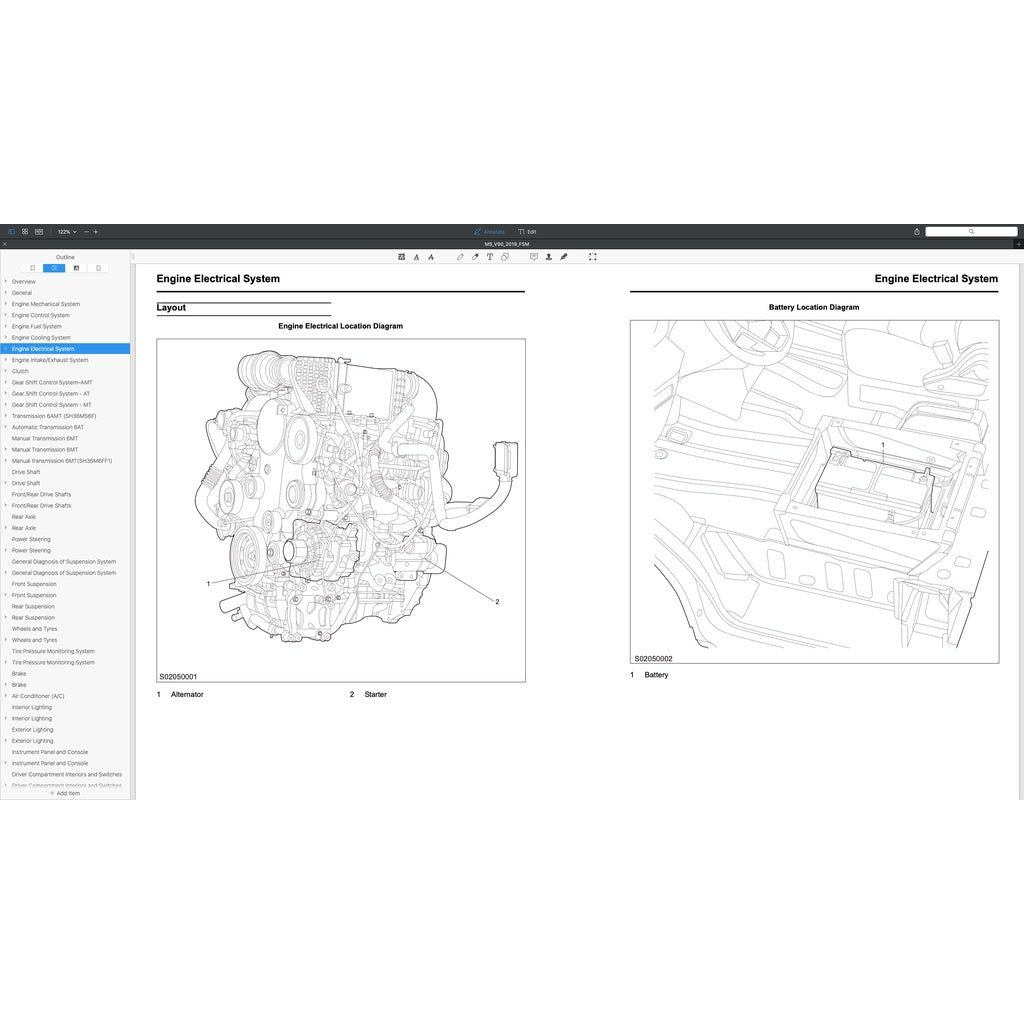Switch to the Annotate tab
Image resolution: width=1024 pixels, height=1024 pixels.
(489, 231)
